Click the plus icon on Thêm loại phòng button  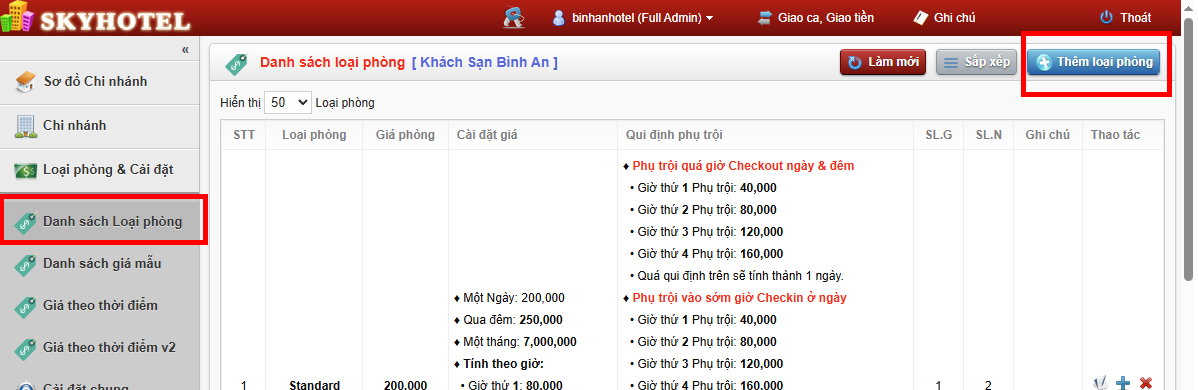tap(1044, 63)
